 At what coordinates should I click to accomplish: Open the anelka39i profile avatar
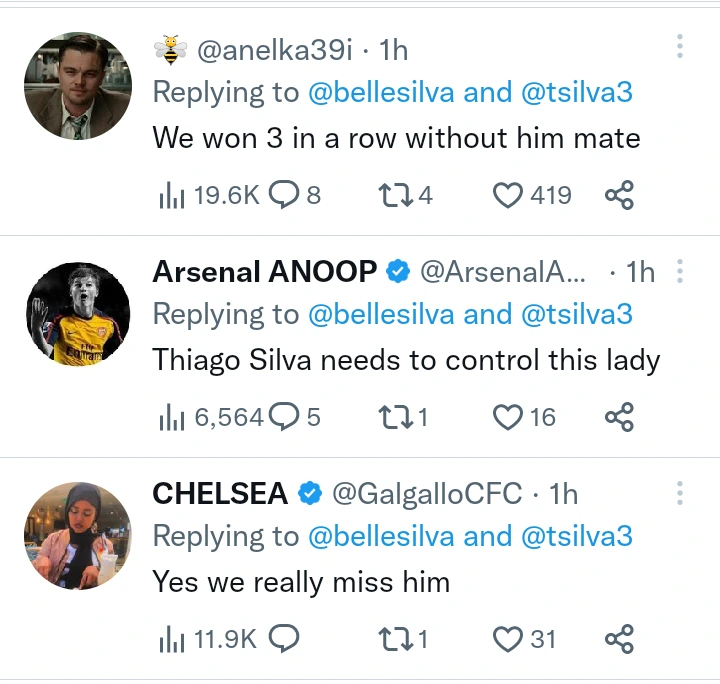pyautogui.click(x=78, y=86)
